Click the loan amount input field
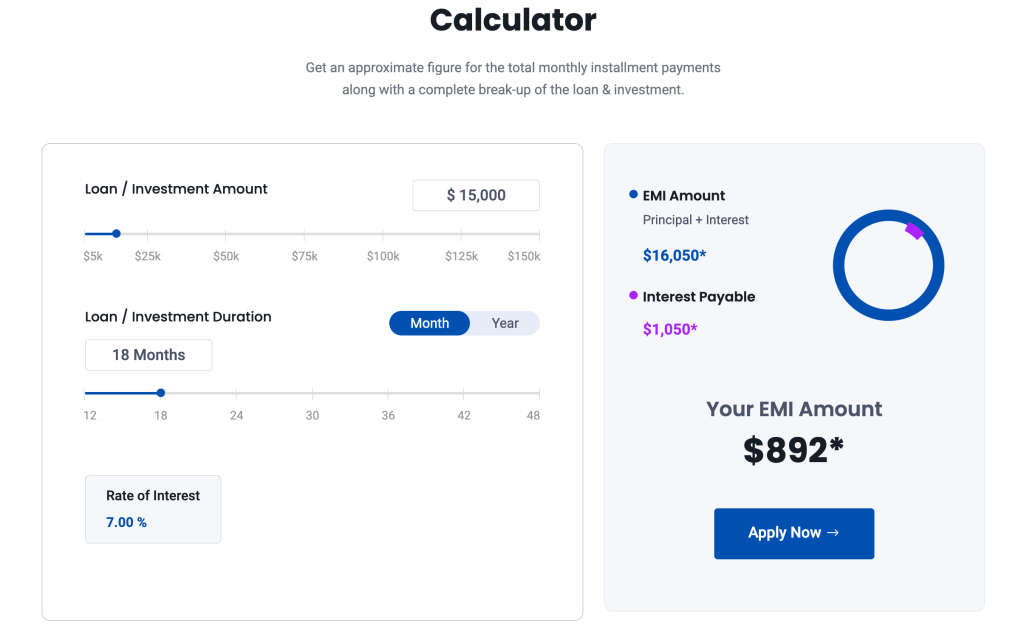 (x=476, y=195)
